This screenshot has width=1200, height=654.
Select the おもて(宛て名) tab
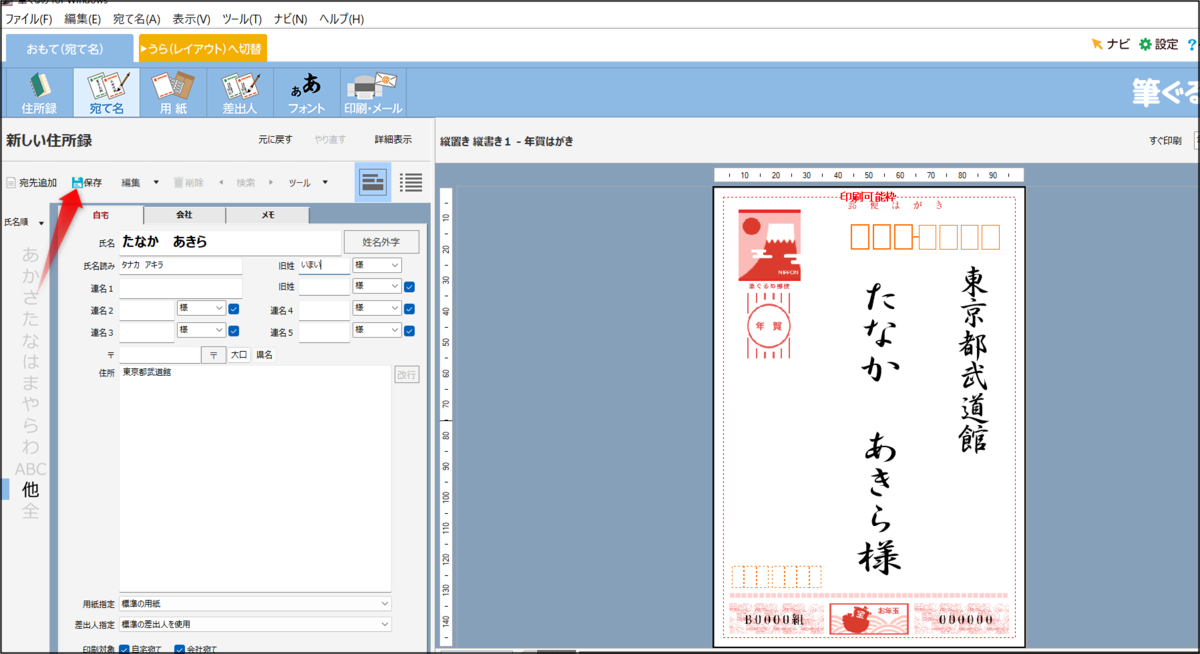pos(69,48)
